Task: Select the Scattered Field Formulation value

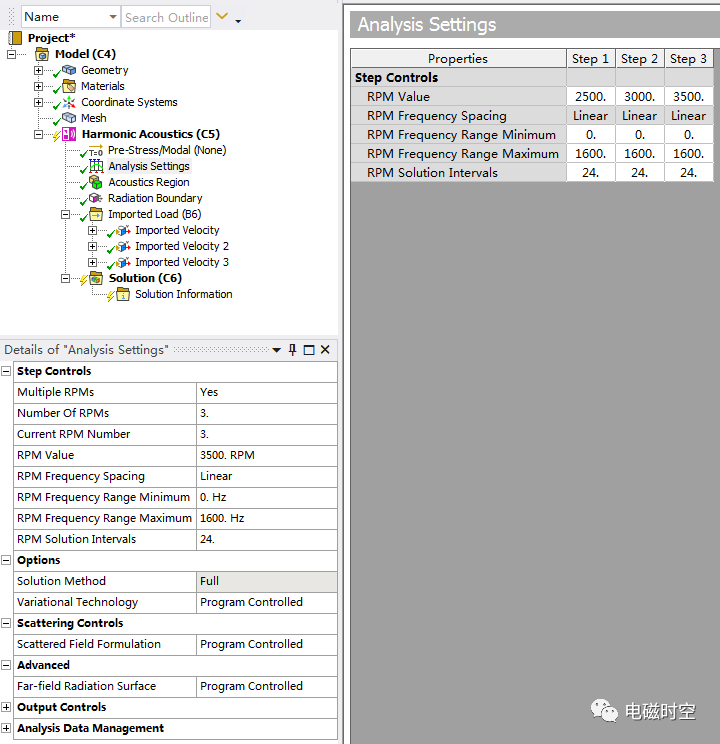Action: (267, 644)
